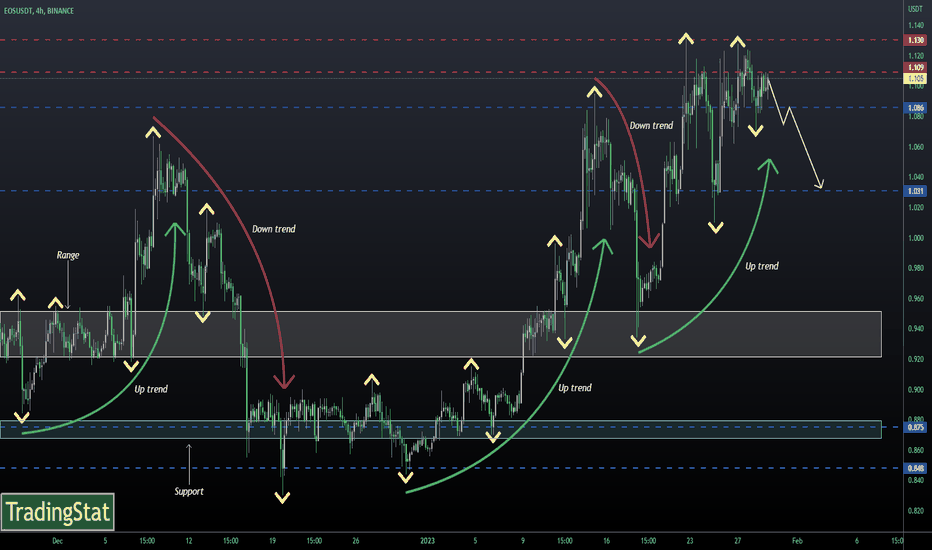Click the 12 date label on the time axis
Screen dimensions: 932x550
pyautogui.click(x=188, y=541)
